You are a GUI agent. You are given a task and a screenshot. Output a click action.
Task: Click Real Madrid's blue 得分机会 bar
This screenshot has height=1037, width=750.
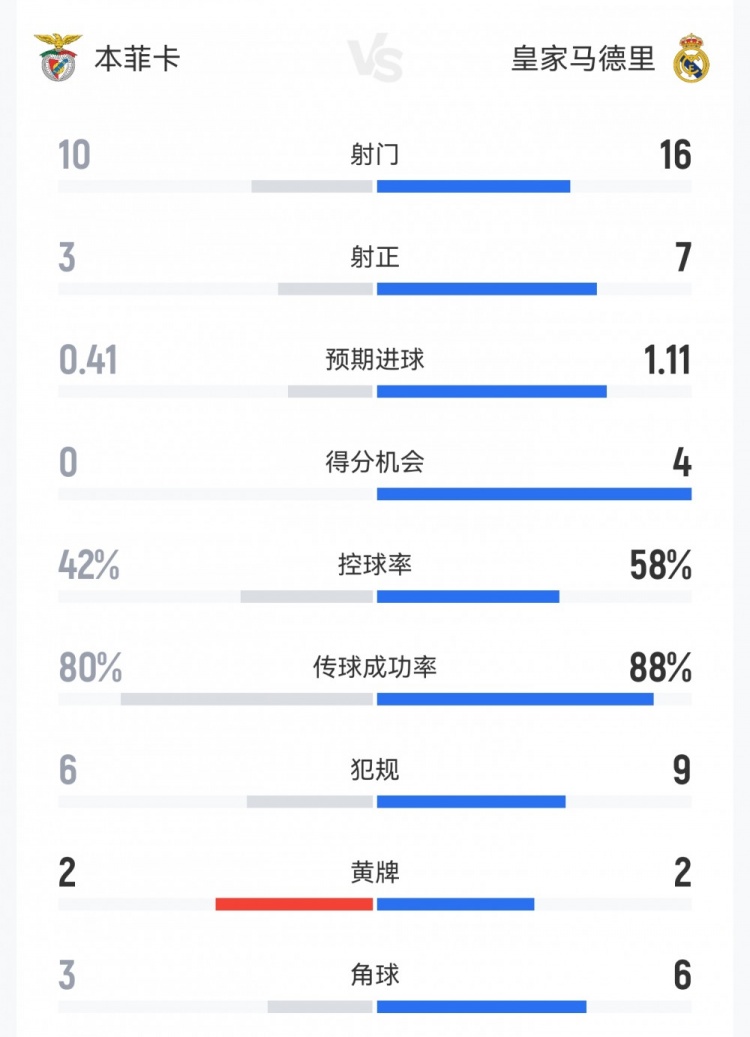pos(534,494)
